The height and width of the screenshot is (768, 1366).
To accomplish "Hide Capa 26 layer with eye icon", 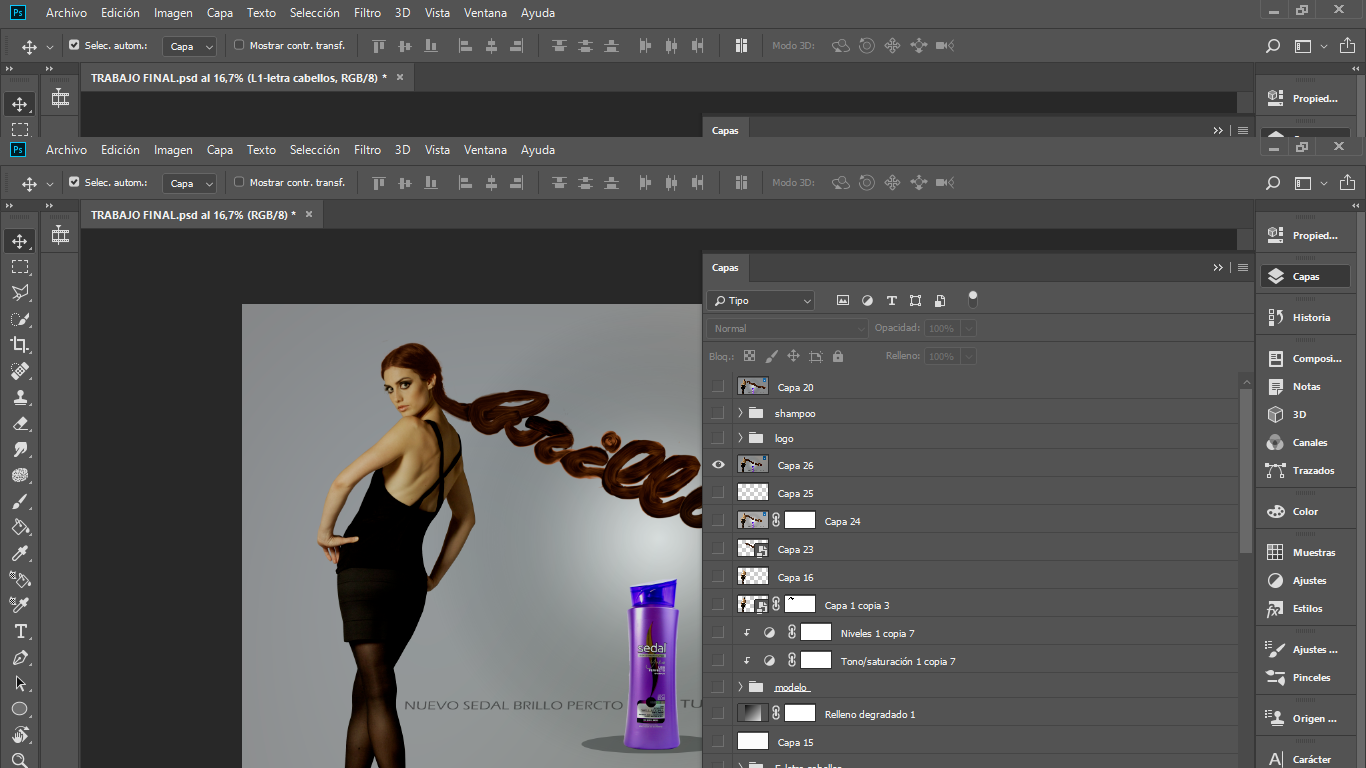I will 717,465.
